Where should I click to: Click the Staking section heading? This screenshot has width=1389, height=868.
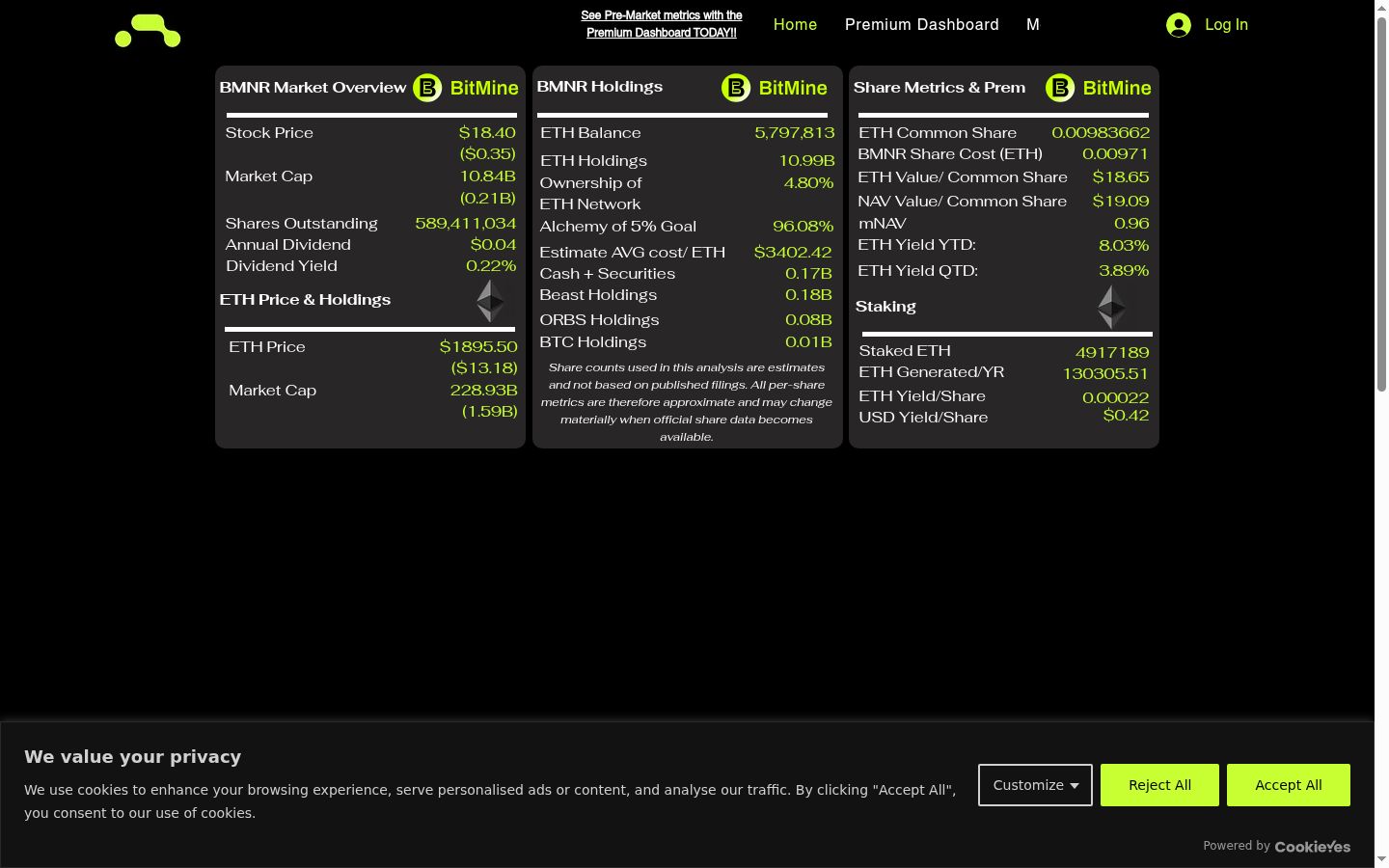click(x=885, y=307)
